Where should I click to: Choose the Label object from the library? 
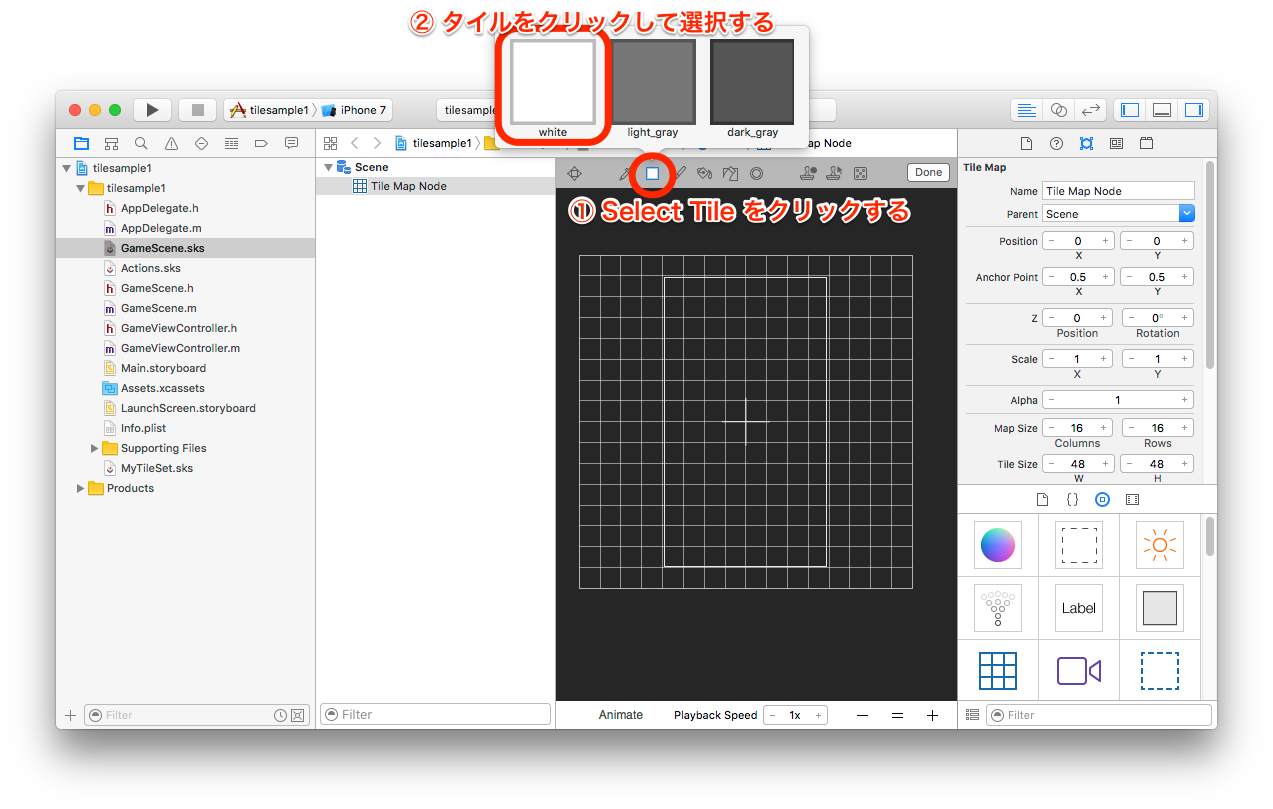(1078, 608)
